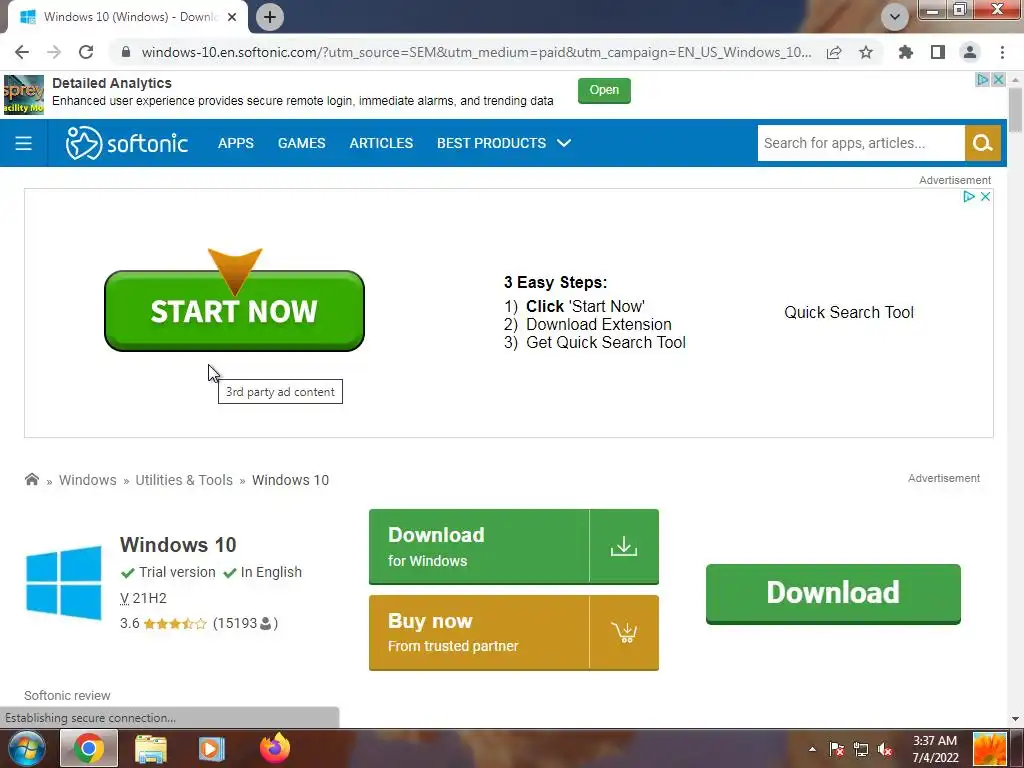Click the home icon in breadcrumb

(31, 479)
